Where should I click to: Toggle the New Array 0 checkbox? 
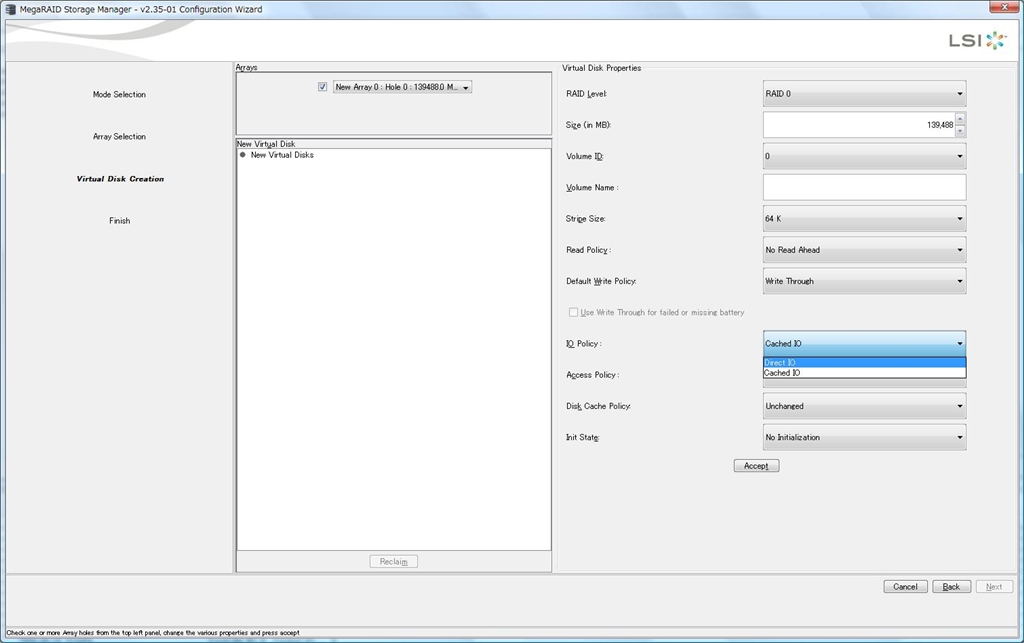(x=323, y=87)
